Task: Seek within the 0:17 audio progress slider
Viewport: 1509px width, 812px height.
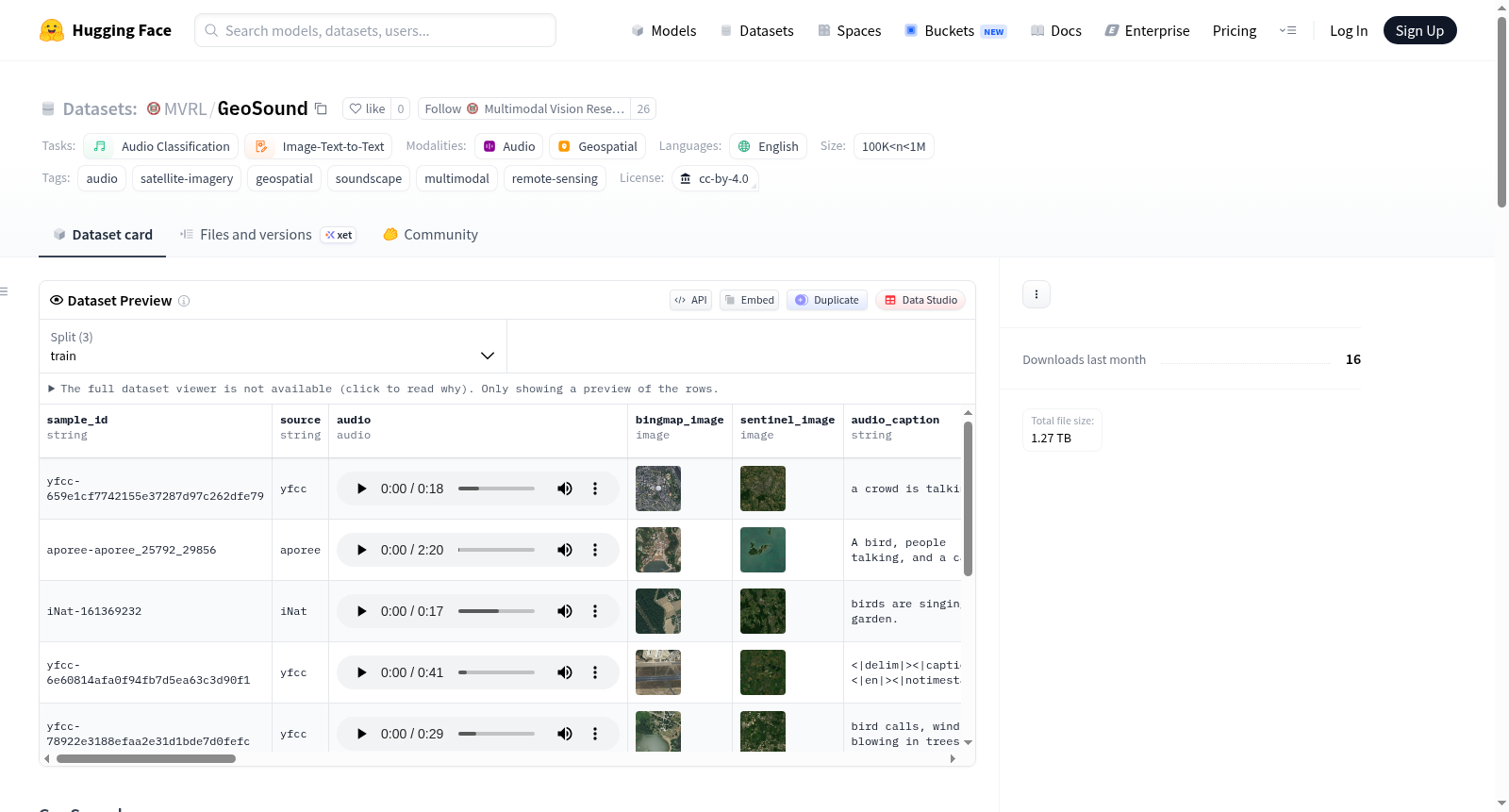Action: click(496, 611)
